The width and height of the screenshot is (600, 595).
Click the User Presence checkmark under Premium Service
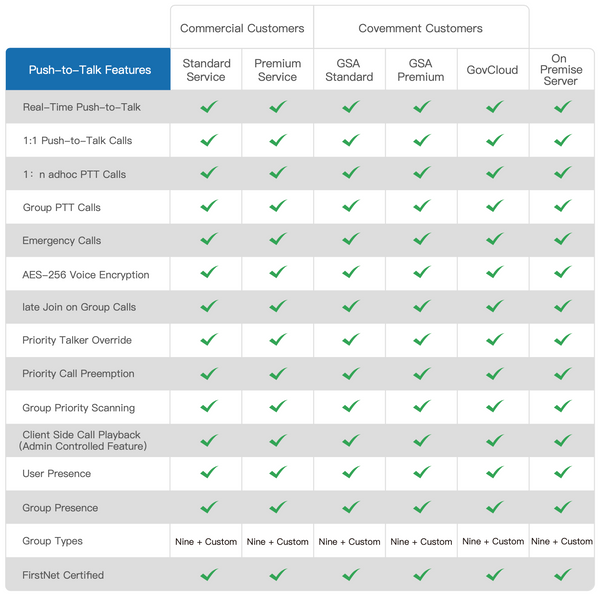point(278,473)
